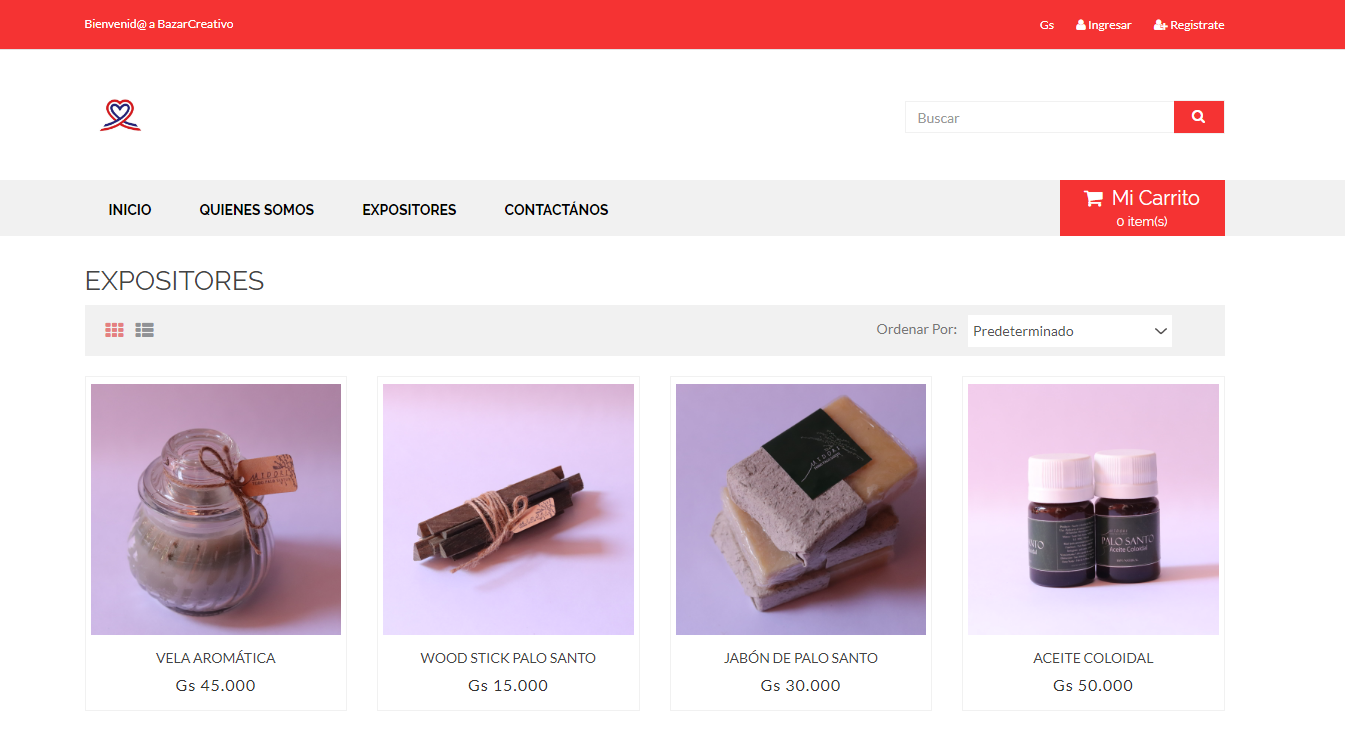
Task: Open the Vela Aromática product image
Action: click(x=216, y=509)
